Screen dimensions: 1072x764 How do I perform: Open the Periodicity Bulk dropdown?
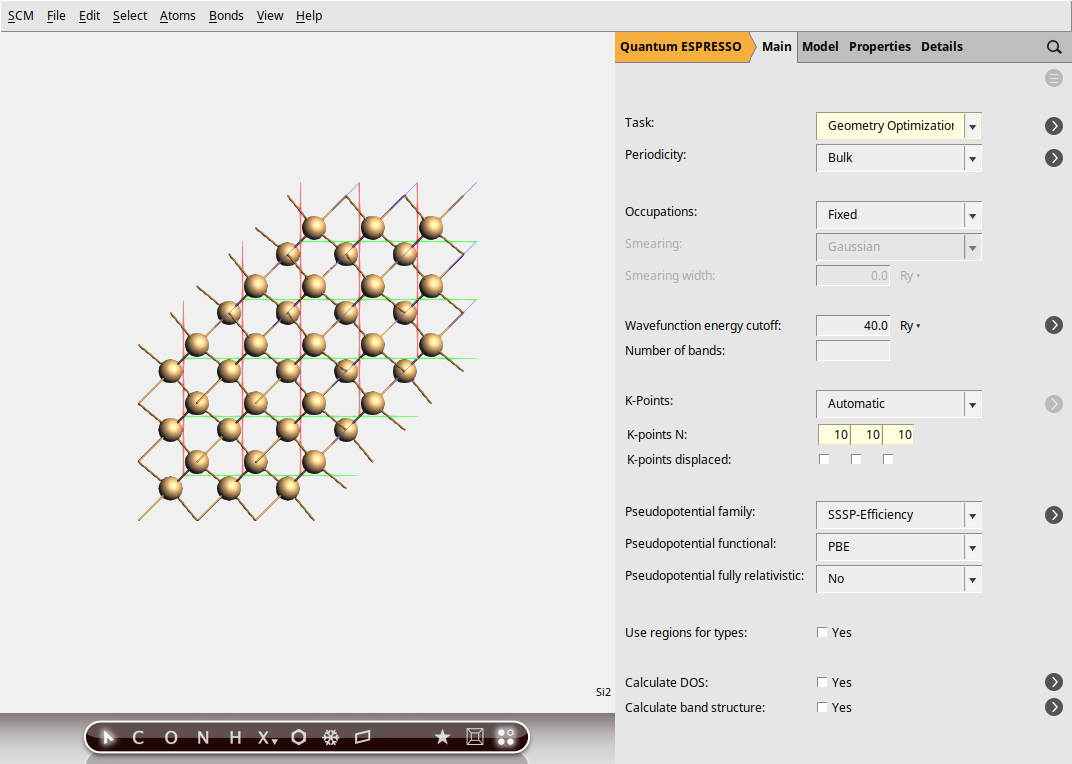pyautogui.click(x=899, y=158)
